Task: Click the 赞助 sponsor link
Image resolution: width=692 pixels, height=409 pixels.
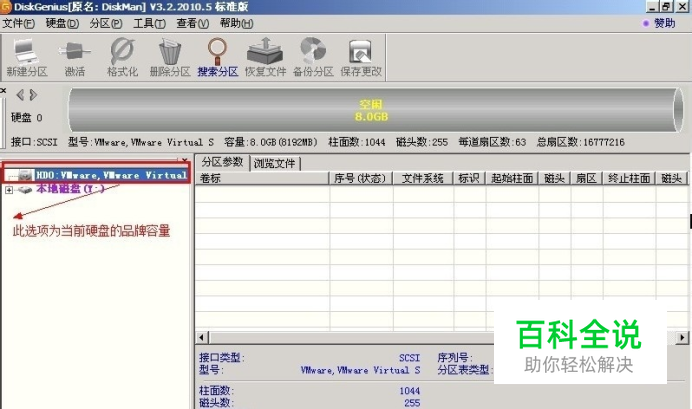Action: pyautogui.click(x=664, y=23)
